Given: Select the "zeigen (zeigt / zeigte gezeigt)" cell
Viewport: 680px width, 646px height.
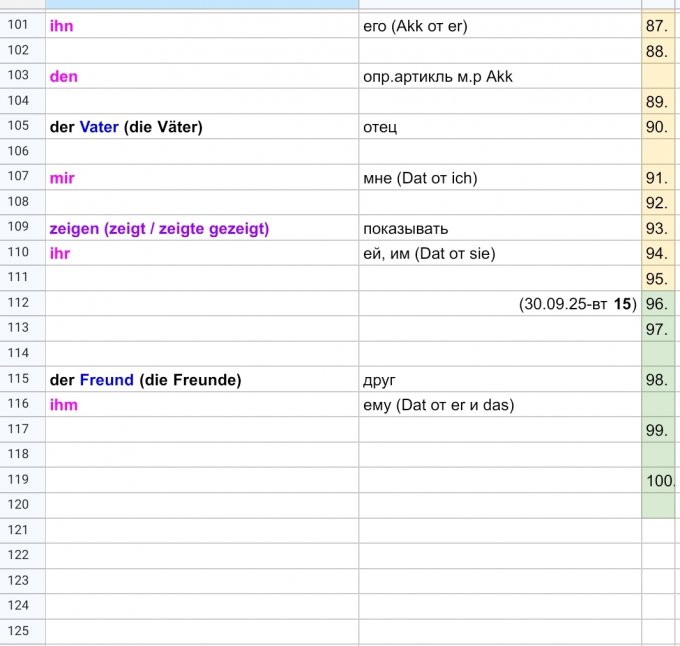Looking at the screenshot, I should (200, 229).
